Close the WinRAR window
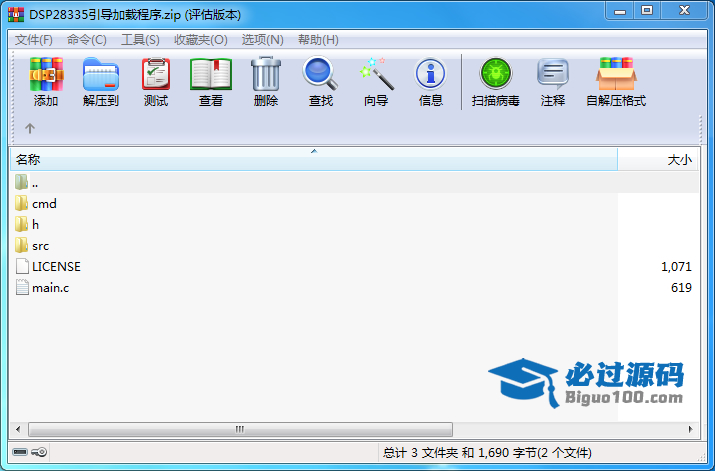 (684, 11)
